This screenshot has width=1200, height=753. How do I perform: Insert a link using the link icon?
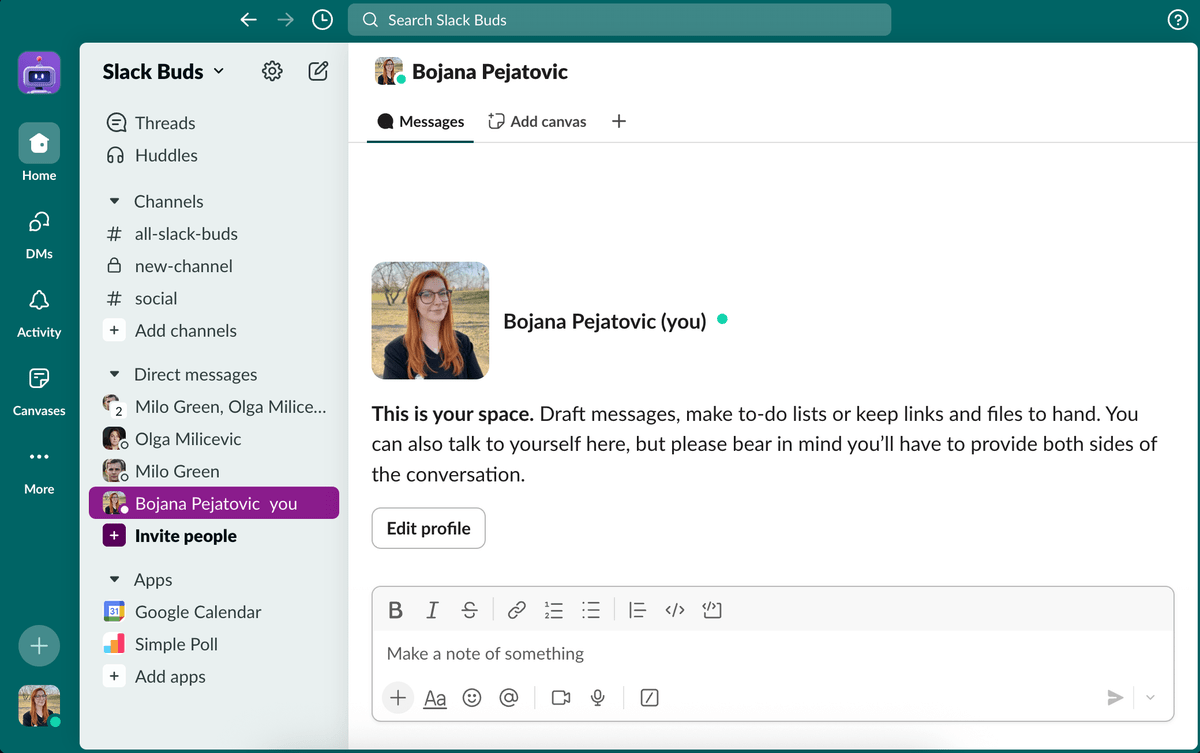tap(516, 610)
